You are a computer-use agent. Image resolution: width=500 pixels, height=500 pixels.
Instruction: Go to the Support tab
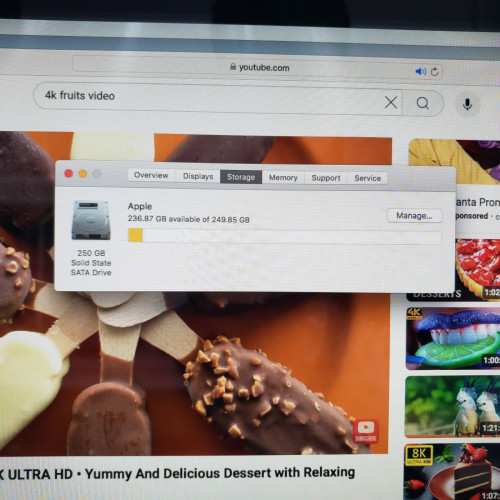[x=326, y=178]
